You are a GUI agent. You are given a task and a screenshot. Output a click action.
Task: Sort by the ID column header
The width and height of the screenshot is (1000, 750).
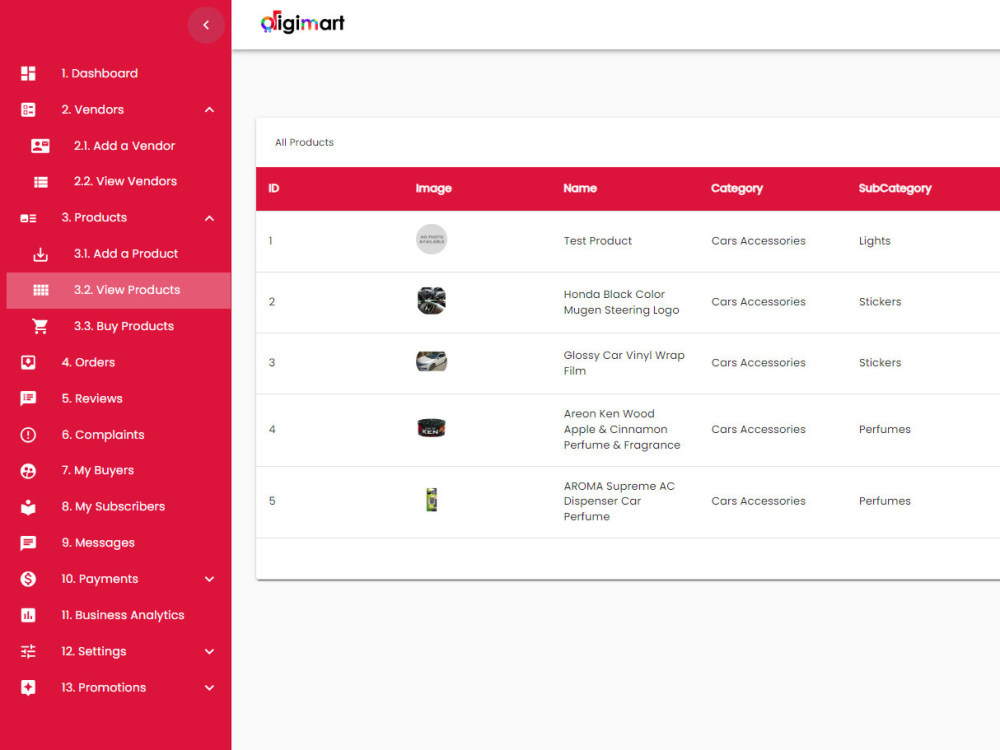point(274,188)
